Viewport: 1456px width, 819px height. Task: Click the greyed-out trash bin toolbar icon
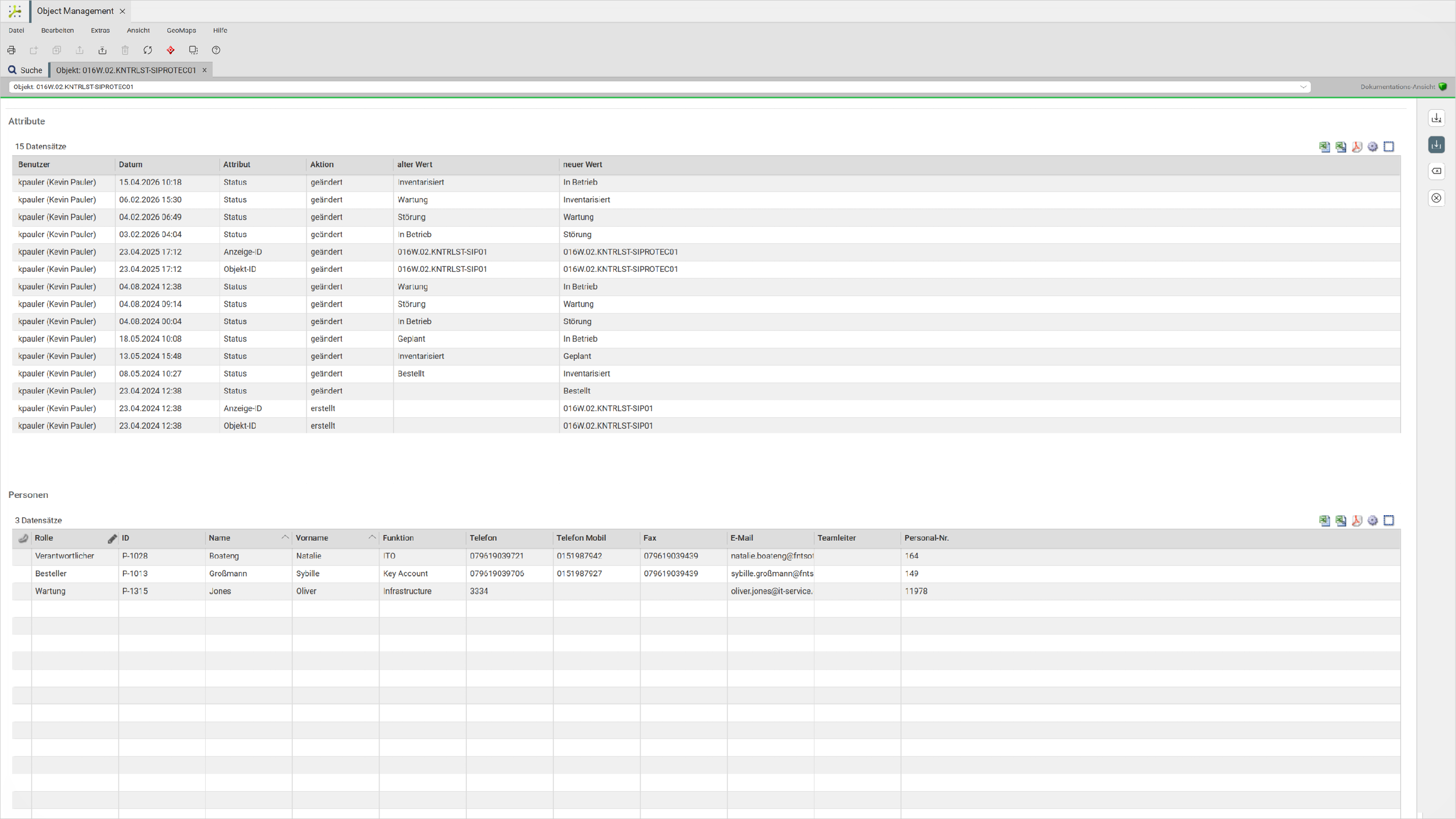tap(125, 50)
